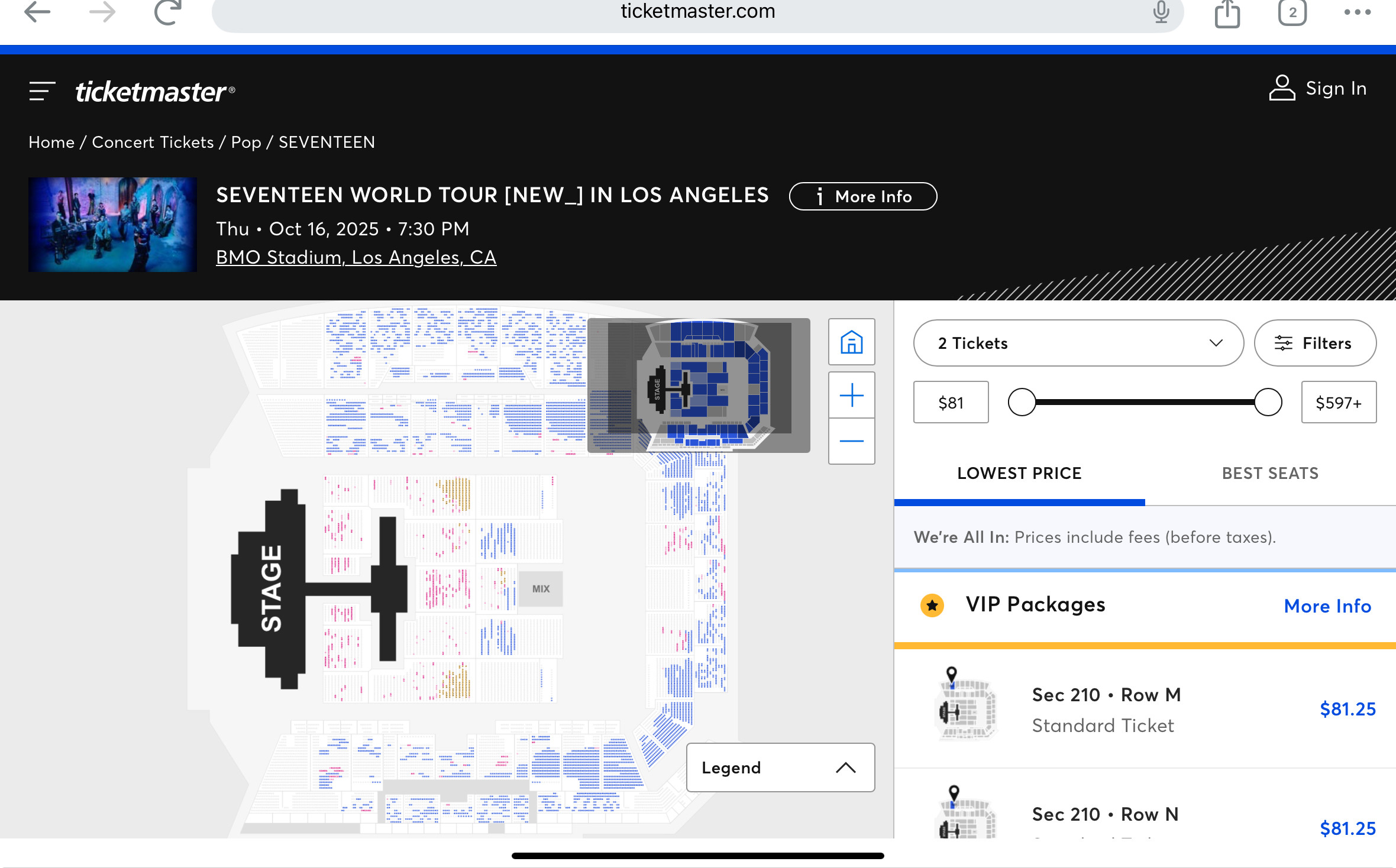
Task: Open the browser tabs switcher
Action: coord(1292,12)
